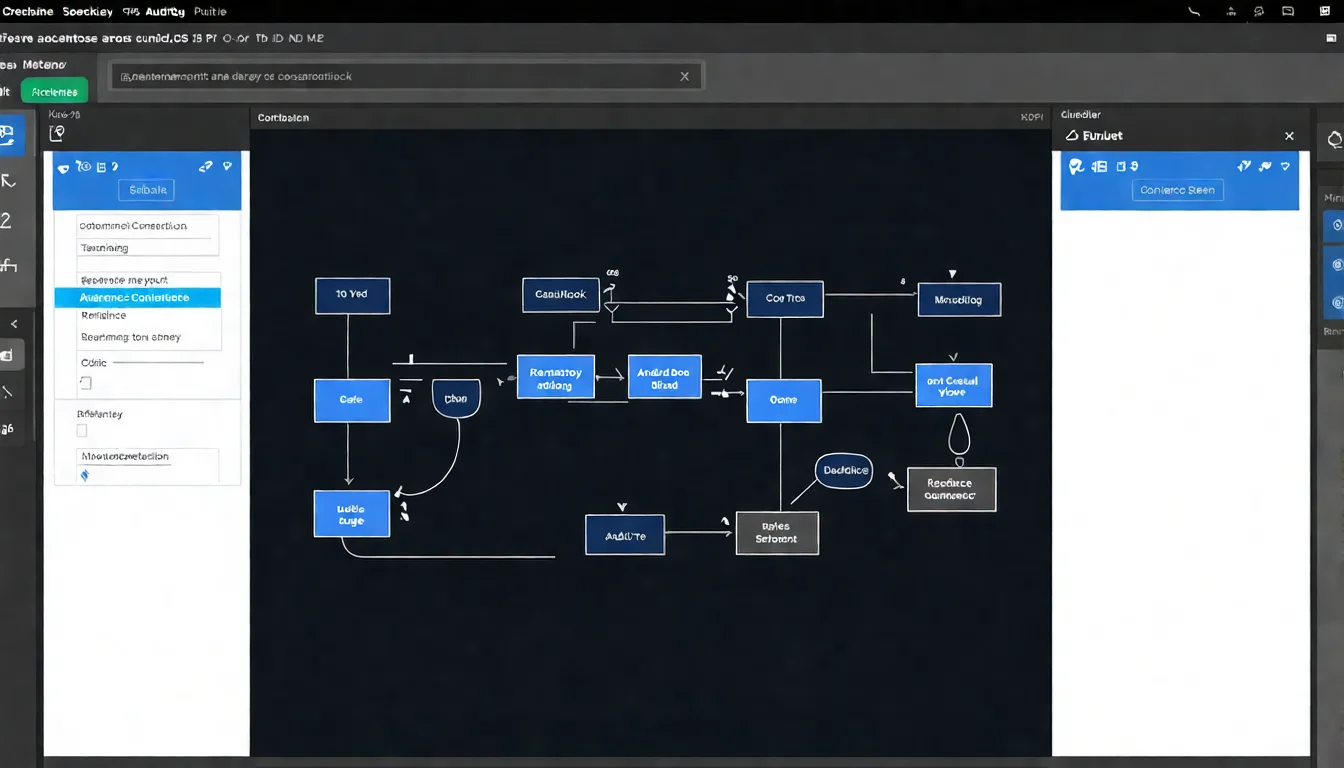
Task: Expand the chevron at right of left panel header
Action: click(229, 167)
